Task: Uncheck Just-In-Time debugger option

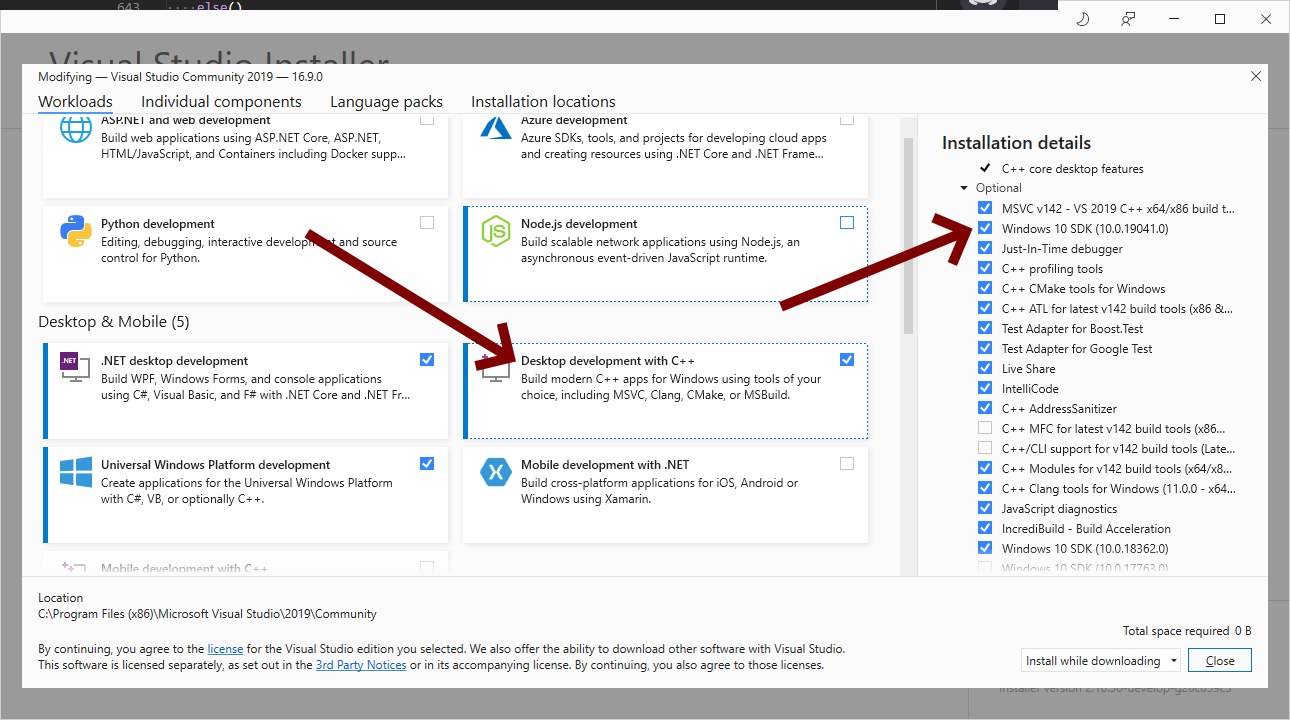Action: click(985, 248)
